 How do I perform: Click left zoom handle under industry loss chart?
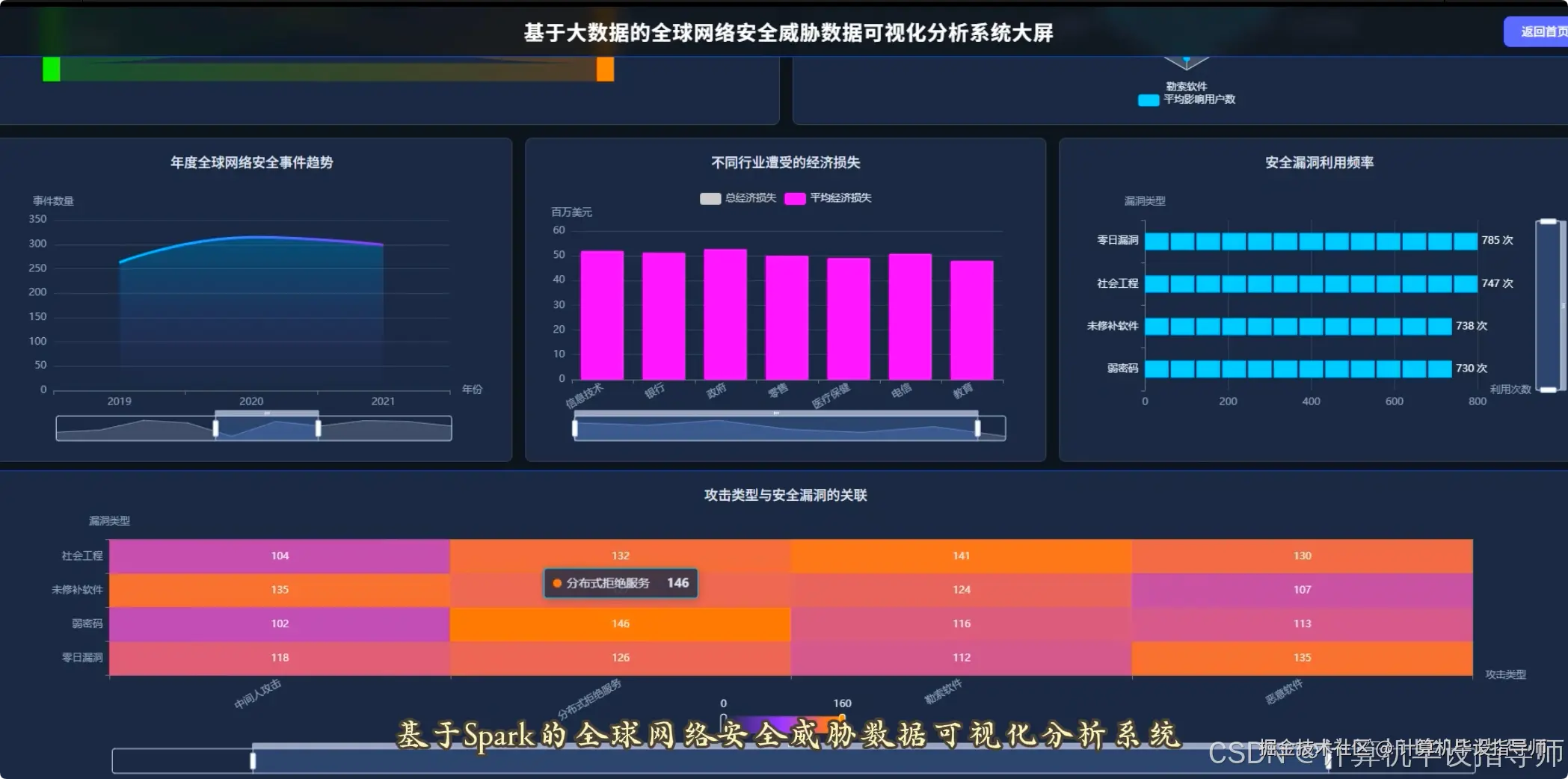coord(575,428)
